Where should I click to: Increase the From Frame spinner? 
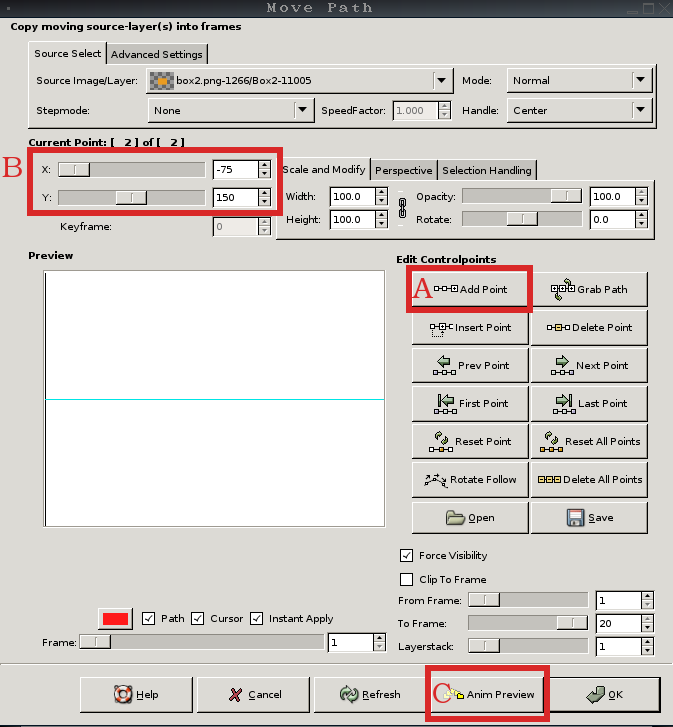tap(647, 596)
